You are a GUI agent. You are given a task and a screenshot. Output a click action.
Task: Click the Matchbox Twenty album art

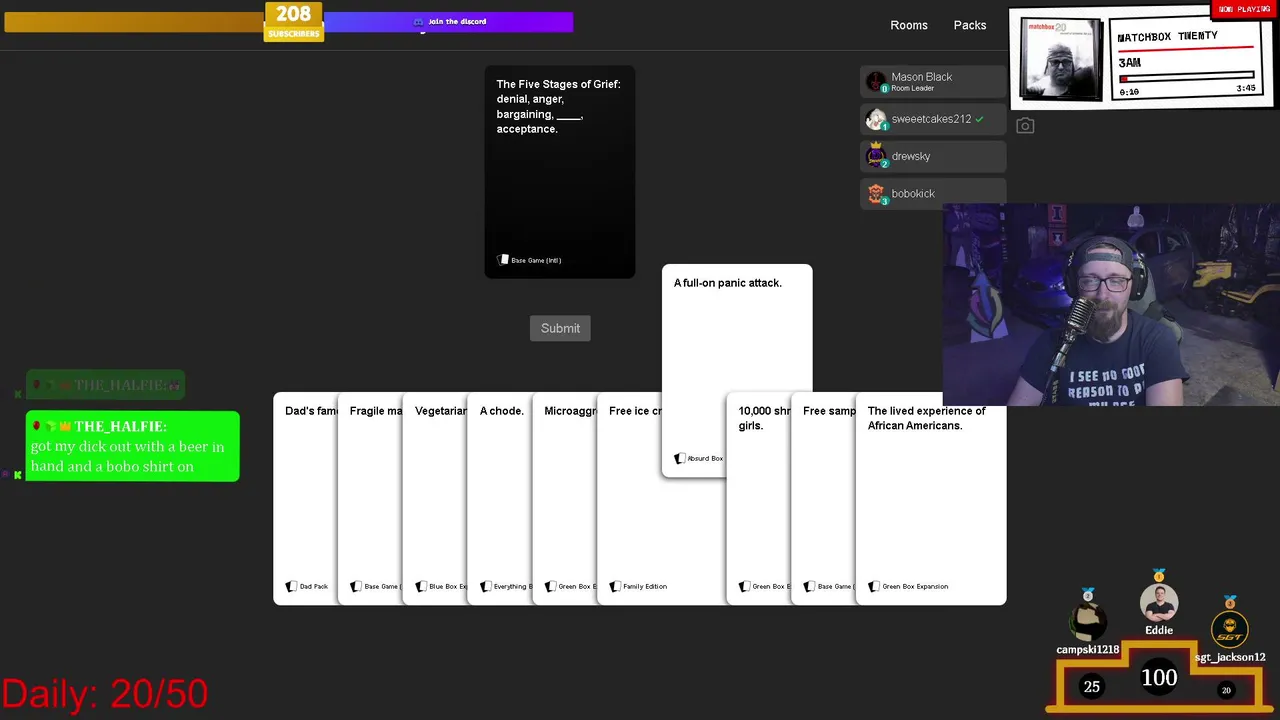pyautogui.click(x=1060, y=58)
